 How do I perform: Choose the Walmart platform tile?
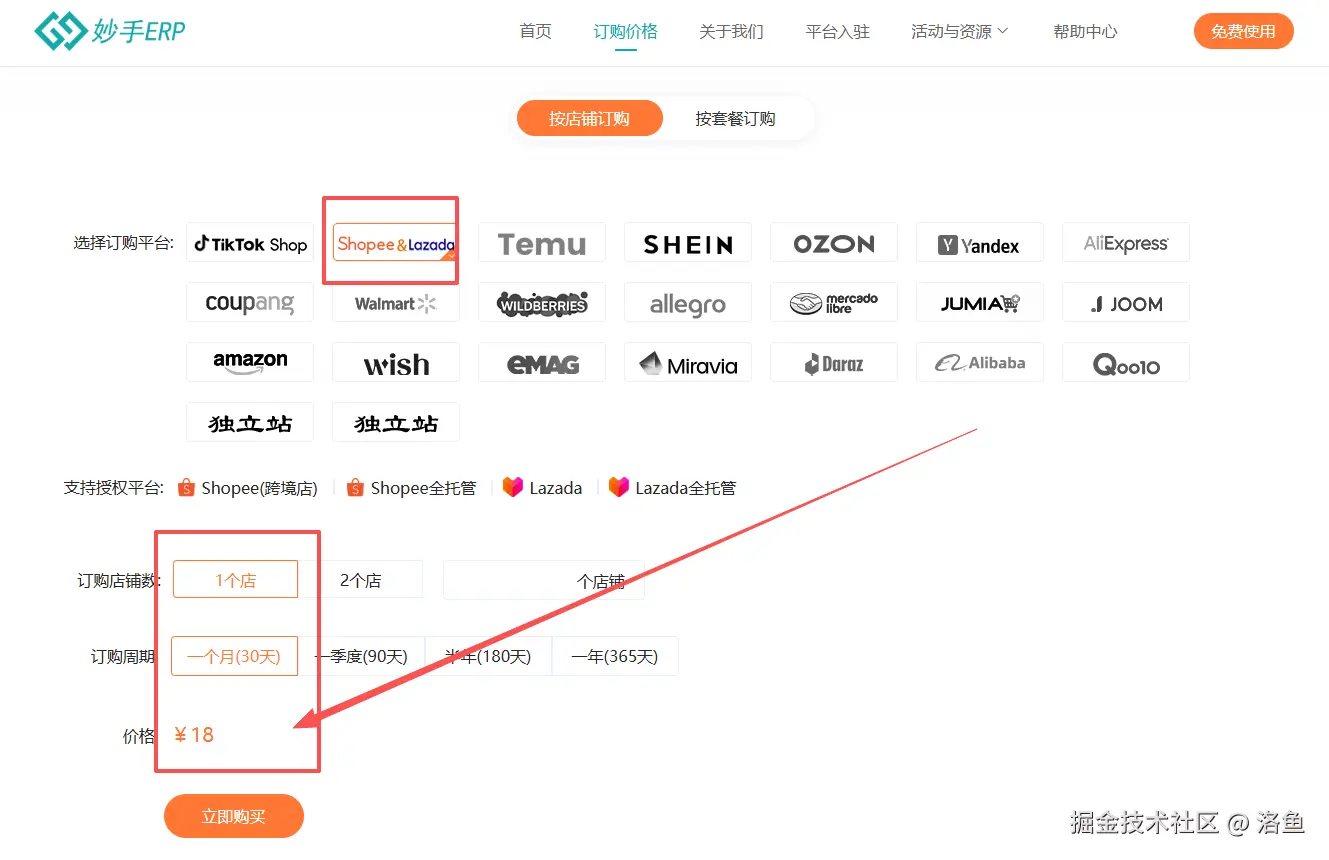coord(396,303)
